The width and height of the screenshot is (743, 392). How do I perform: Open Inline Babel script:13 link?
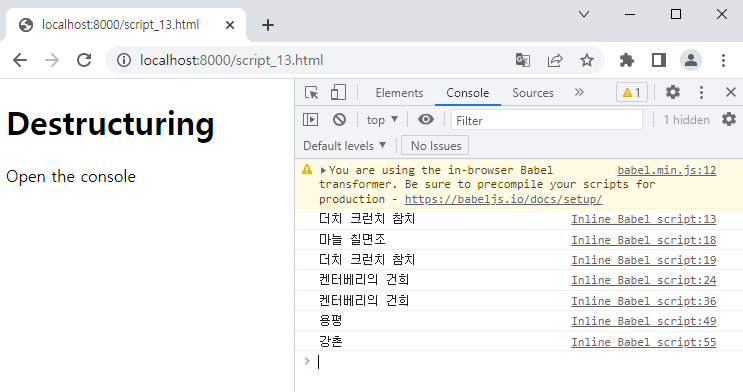pyautogui.click(x=643, y=219)
